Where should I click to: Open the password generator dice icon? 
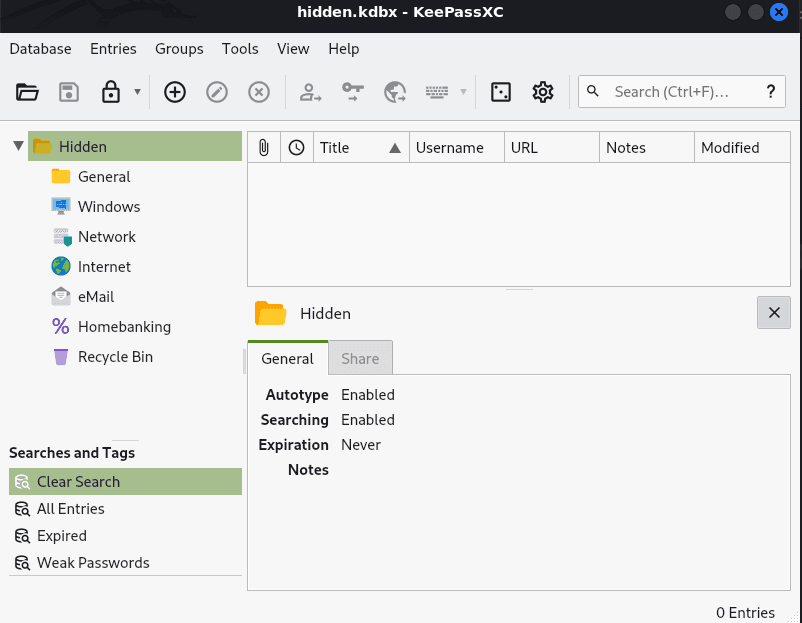pyautogui.click(x=501, y=92)
